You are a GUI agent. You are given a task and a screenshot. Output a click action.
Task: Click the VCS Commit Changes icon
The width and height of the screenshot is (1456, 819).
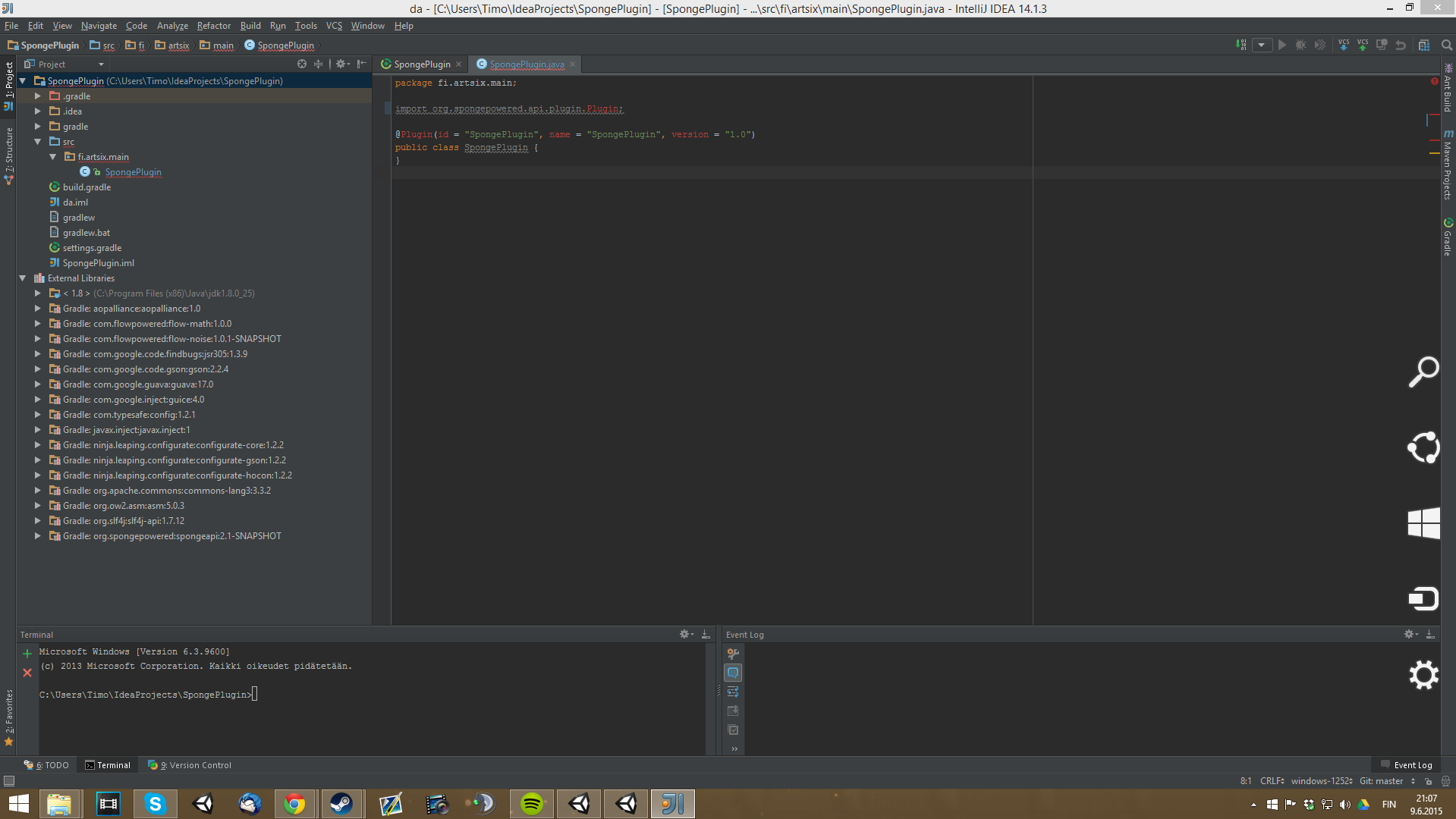point(1363,45)
